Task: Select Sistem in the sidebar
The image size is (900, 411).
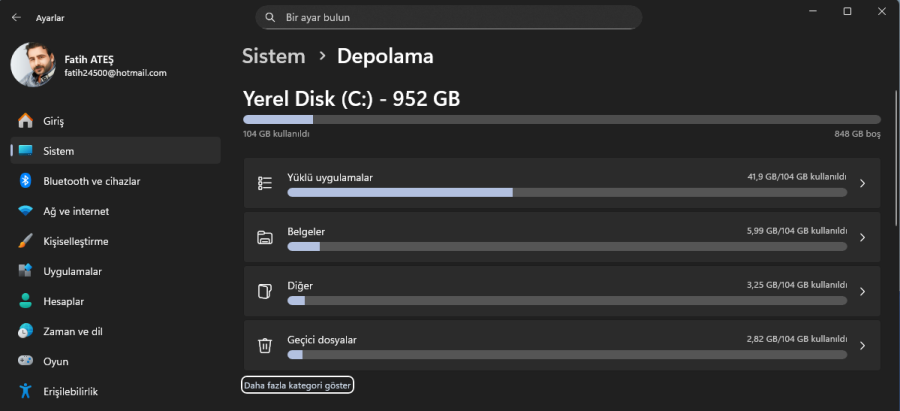Action: click(58, 151)
